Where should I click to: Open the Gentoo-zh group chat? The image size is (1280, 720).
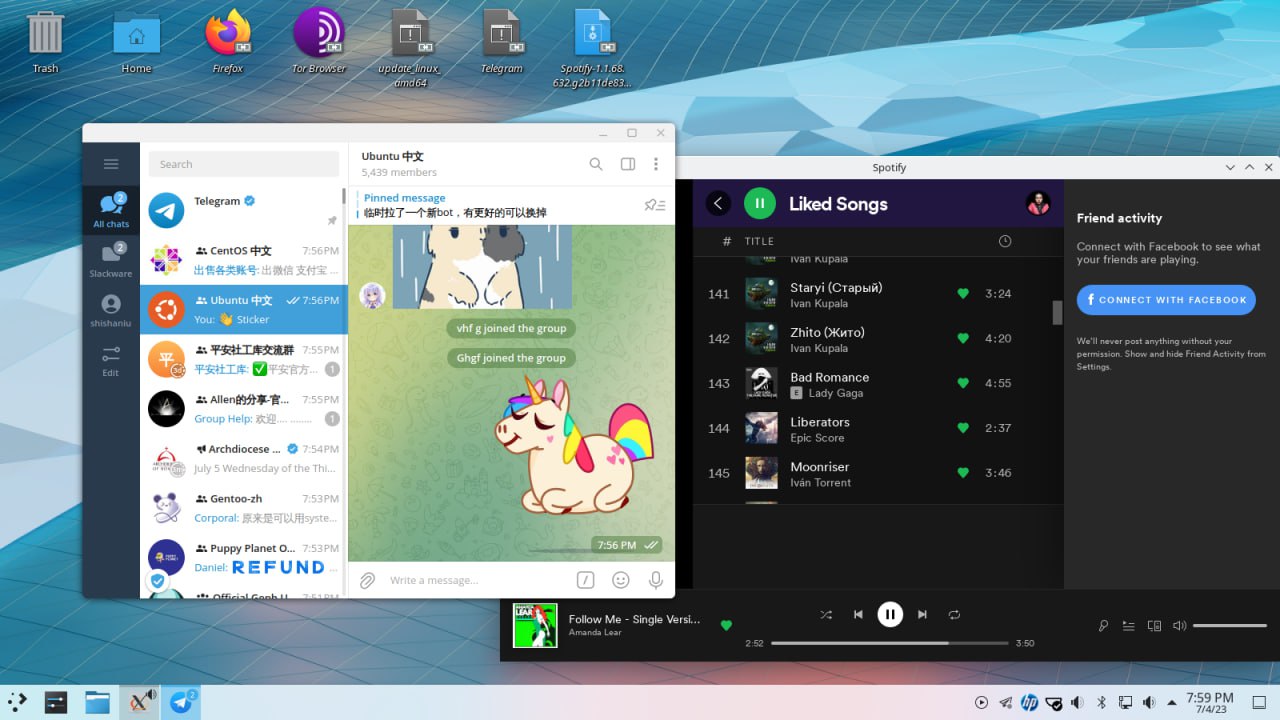tap(244, 508)
